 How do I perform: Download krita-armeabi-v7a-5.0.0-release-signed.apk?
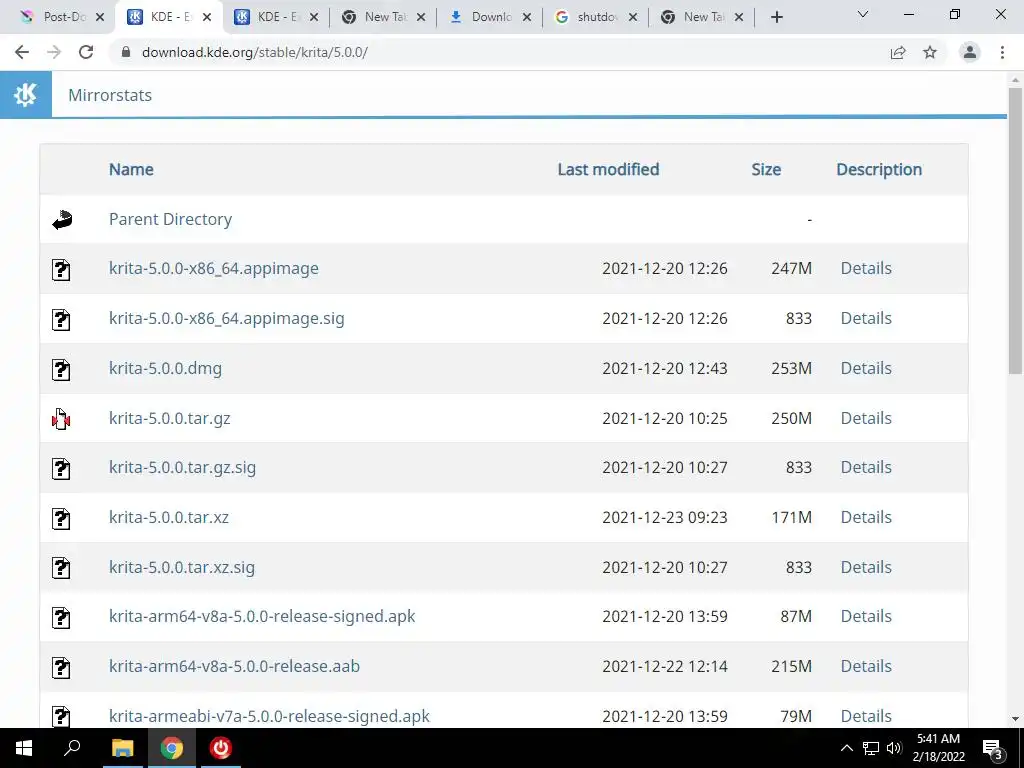(269, 716)
